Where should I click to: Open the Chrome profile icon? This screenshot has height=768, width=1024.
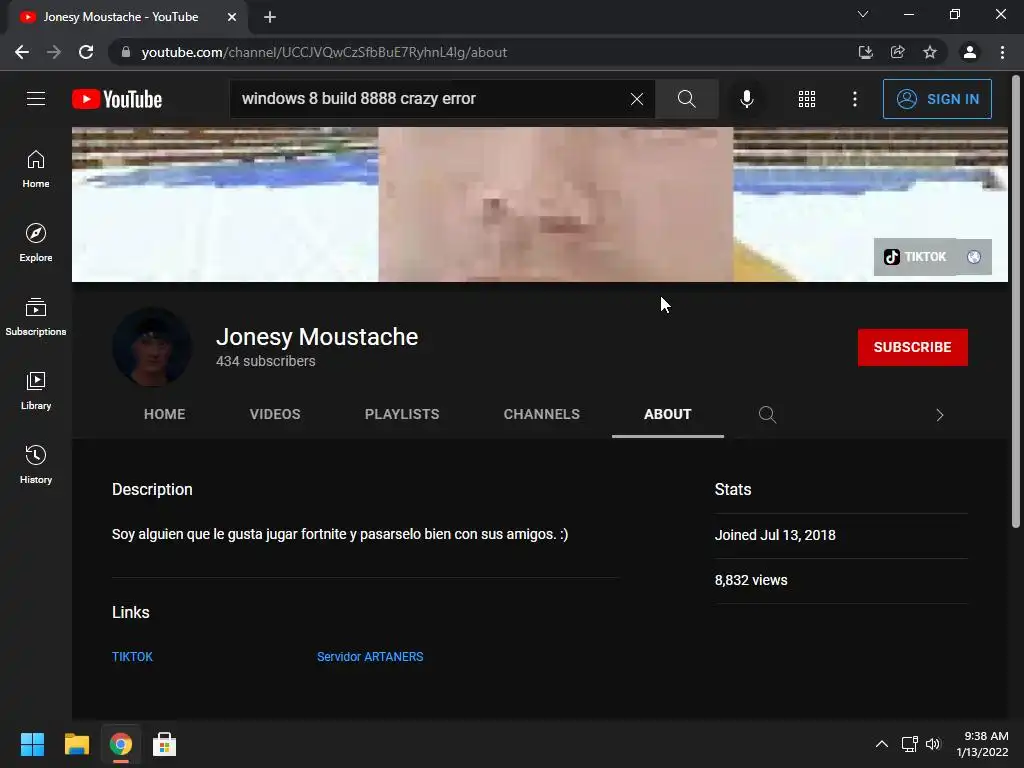pos(970,52)
